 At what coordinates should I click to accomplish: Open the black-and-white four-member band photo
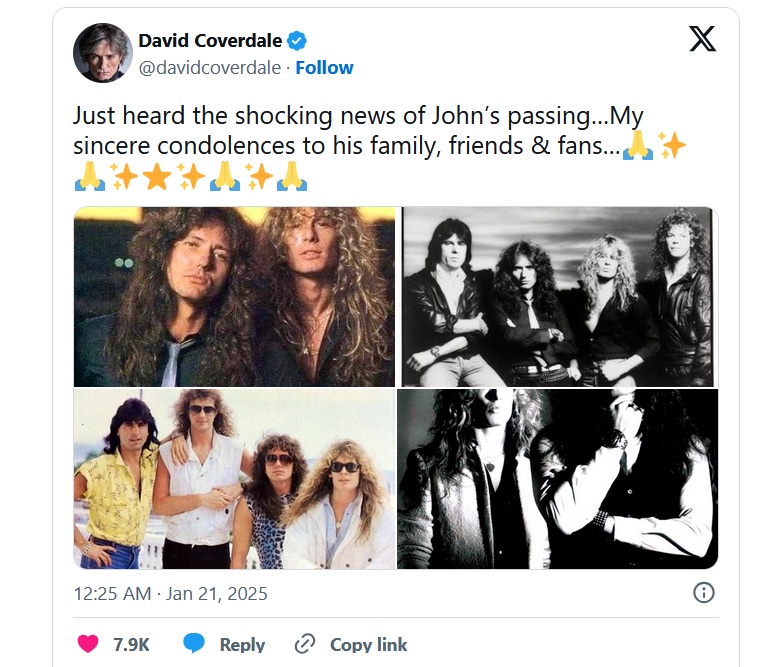point(558,297)
